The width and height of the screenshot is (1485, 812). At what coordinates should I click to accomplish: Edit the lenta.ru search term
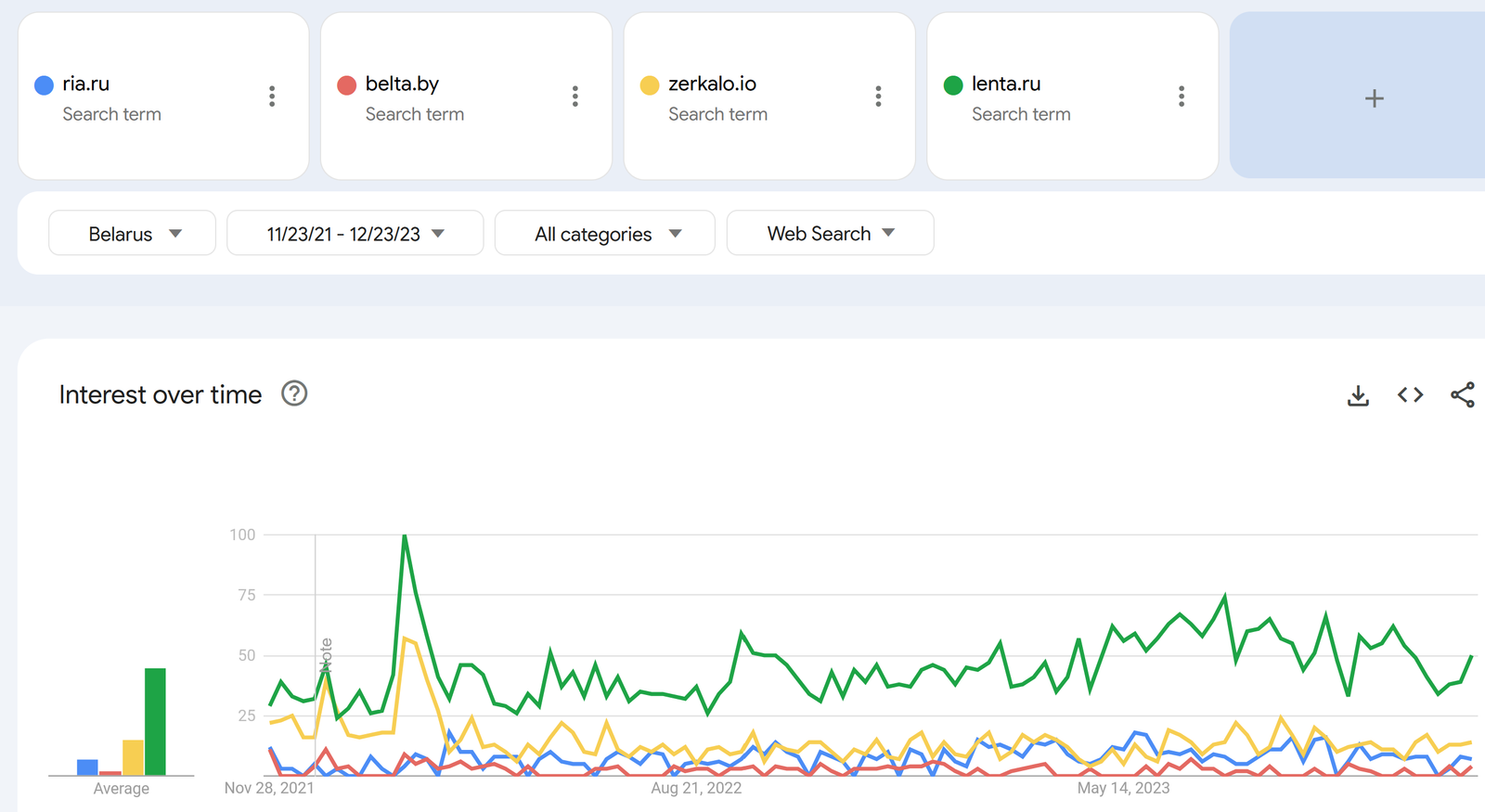click(1006, 84)
